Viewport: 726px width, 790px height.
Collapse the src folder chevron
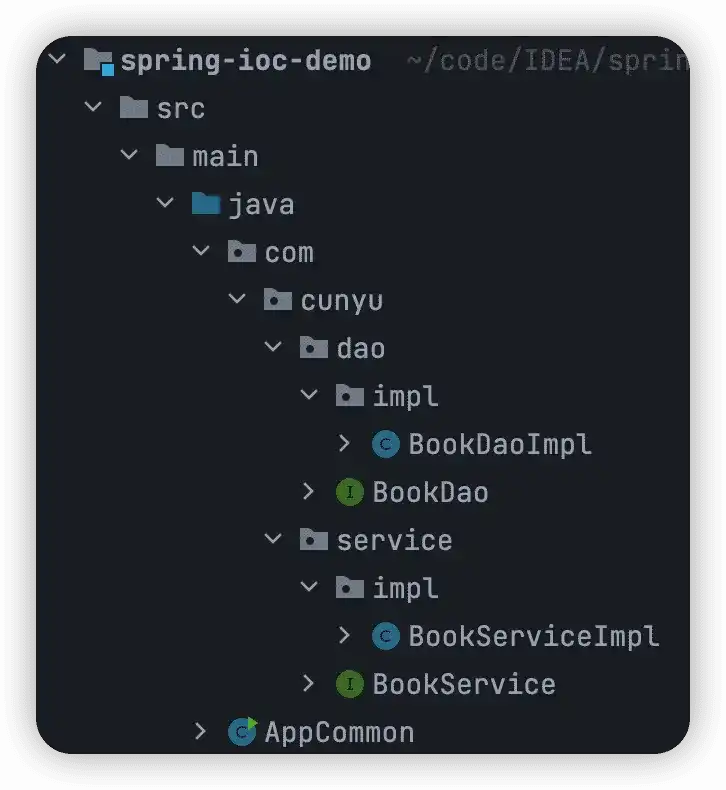click(x=93, y=108)
